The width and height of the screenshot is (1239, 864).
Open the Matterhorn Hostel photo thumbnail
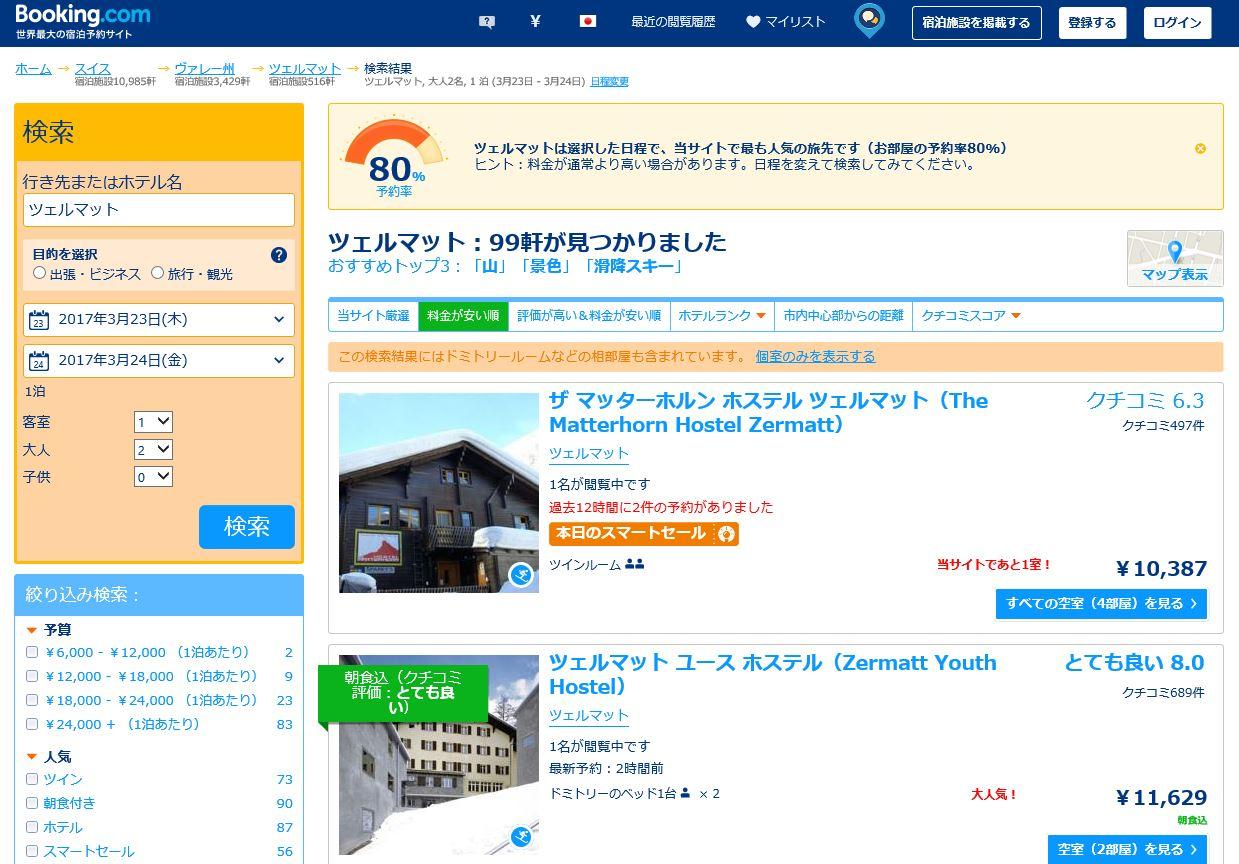(439, 493)
